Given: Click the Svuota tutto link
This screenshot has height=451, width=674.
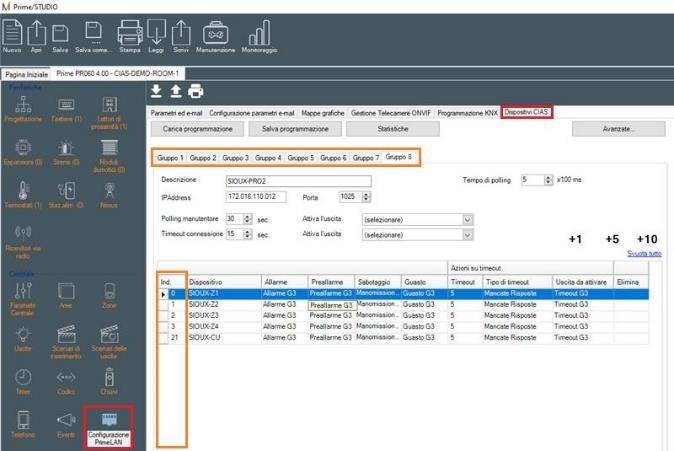Looking at the screenshot, I should point(644,254).
